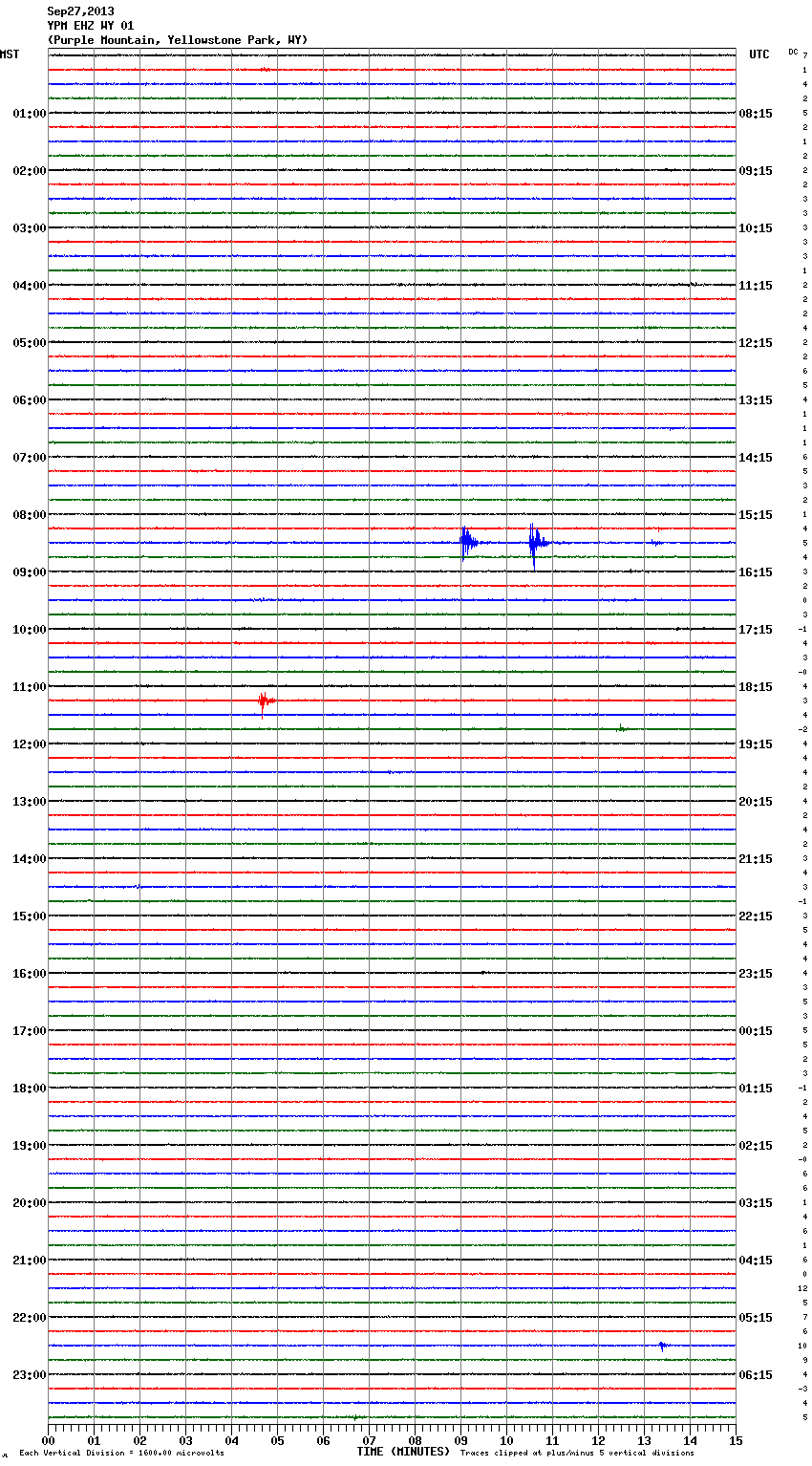
Task: Select the 12:00 MST time label
Action: tap(29, 744)
